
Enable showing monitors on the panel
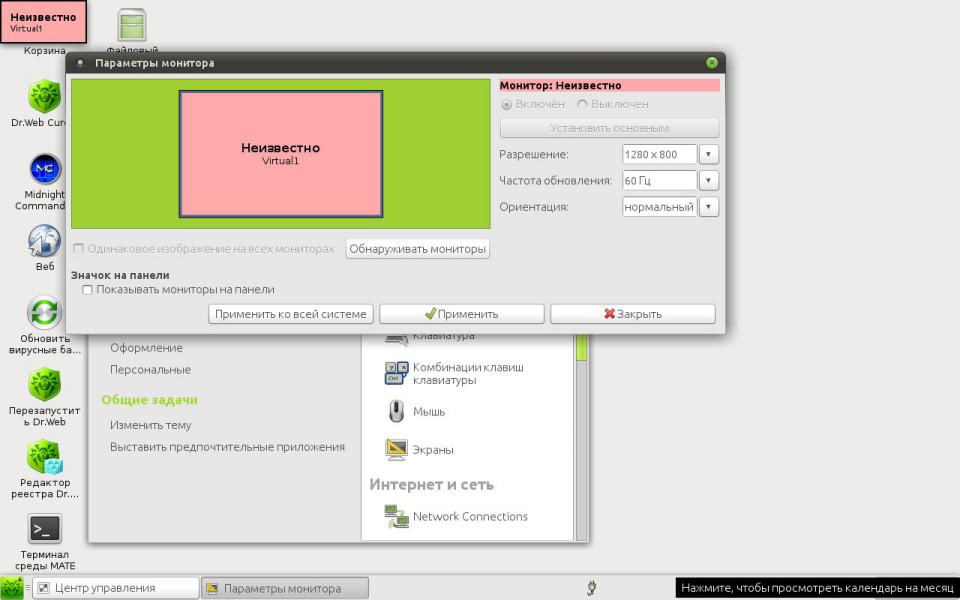tap(88, 290)
